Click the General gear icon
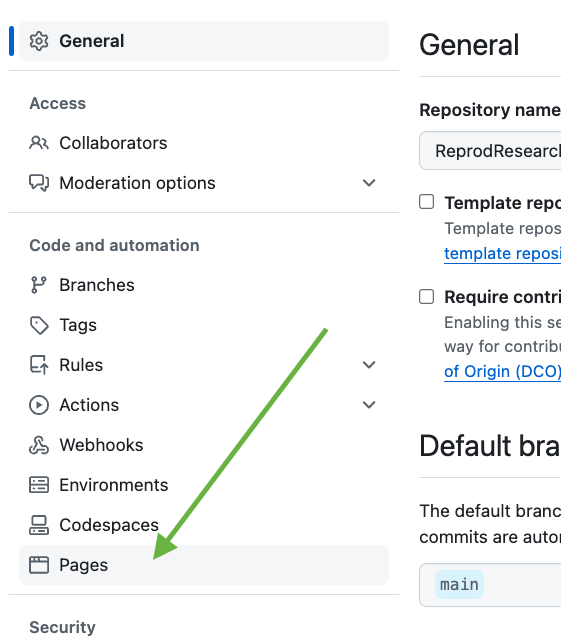This screenshot has height=642, width=561. [x=39, y=41]
